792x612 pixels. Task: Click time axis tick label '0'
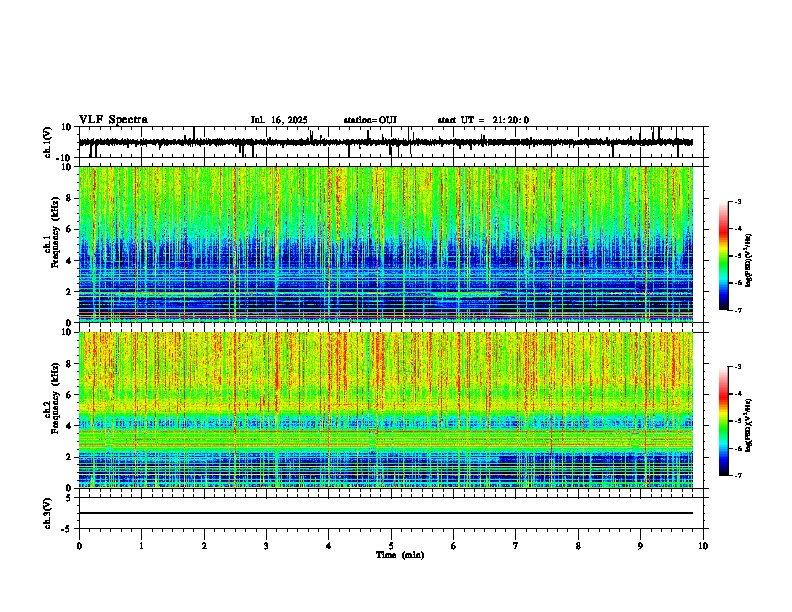79,546
